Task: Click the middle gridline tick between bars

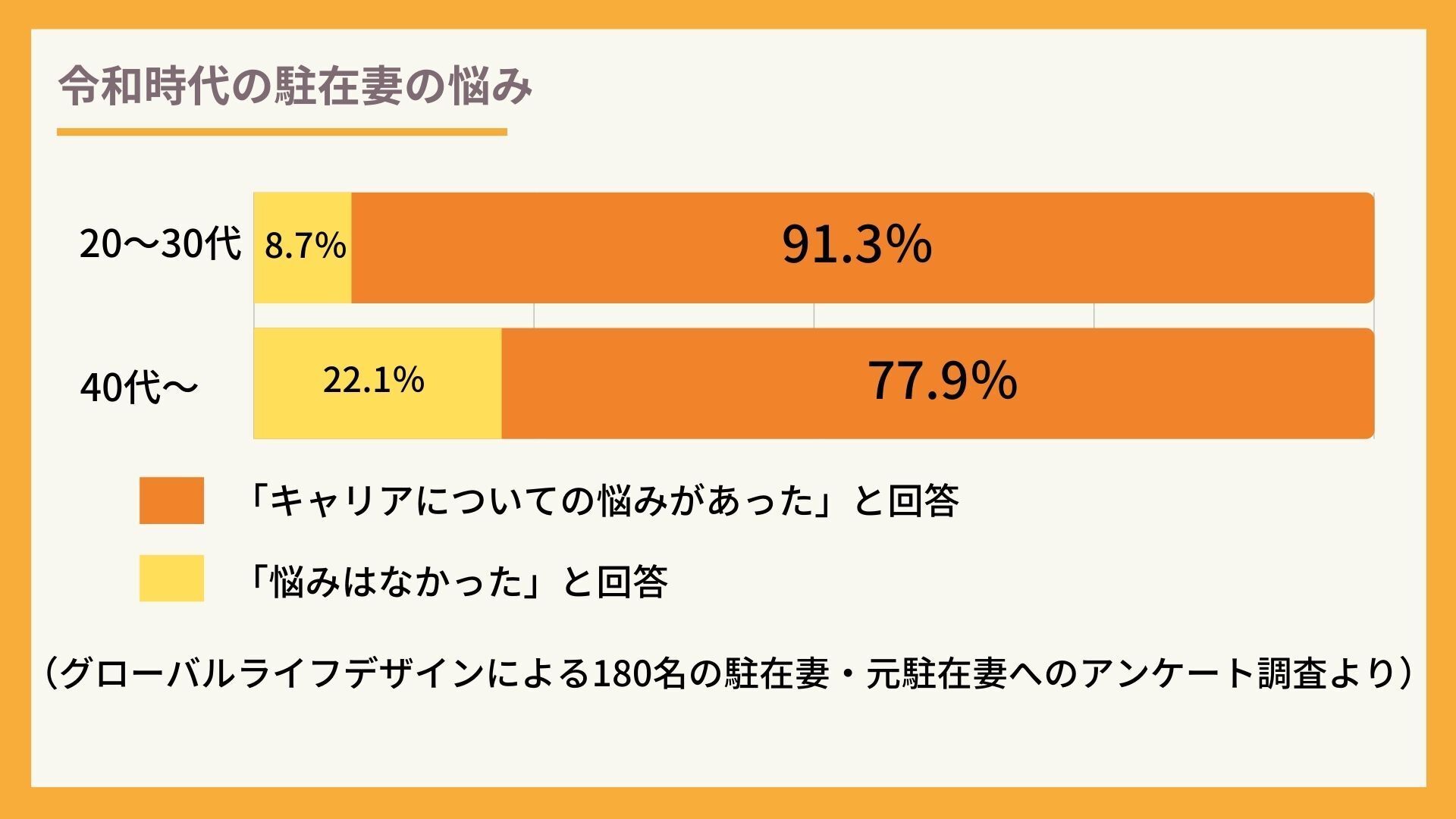Action: [814, 315]
